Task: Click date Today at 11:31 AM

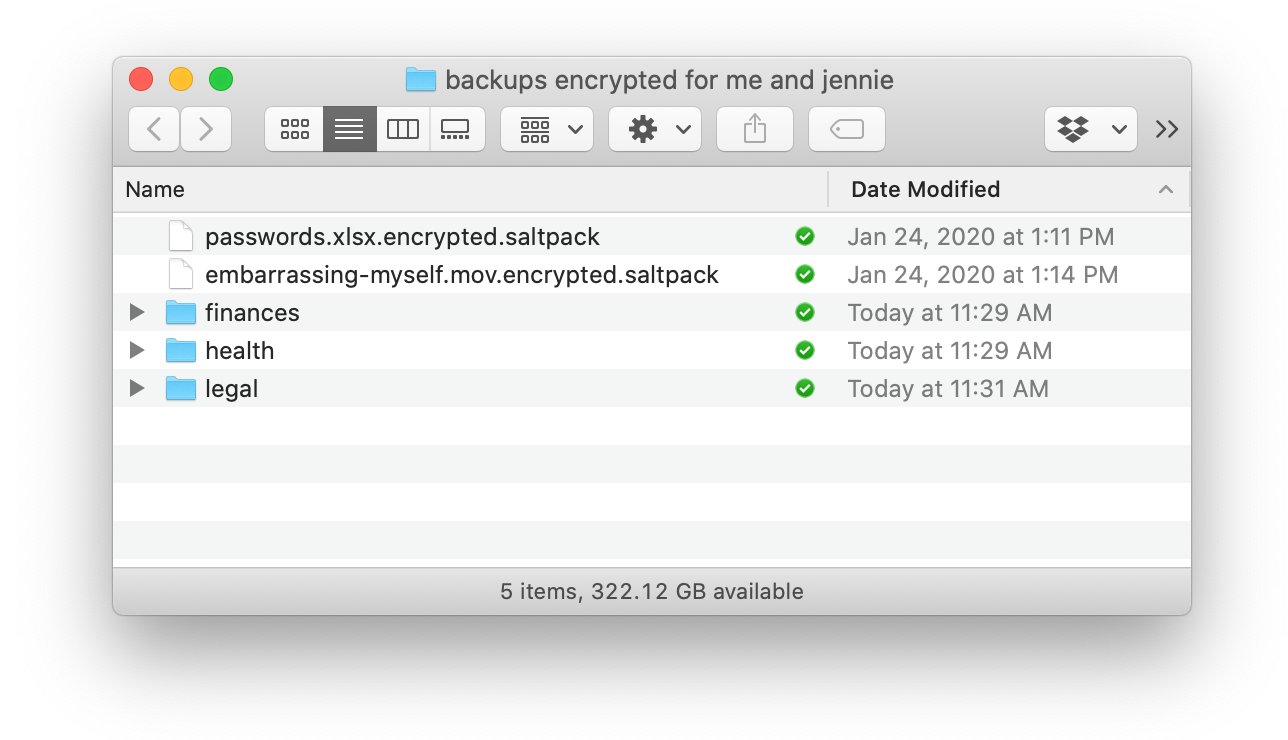Action: click(x=948, y=389)
